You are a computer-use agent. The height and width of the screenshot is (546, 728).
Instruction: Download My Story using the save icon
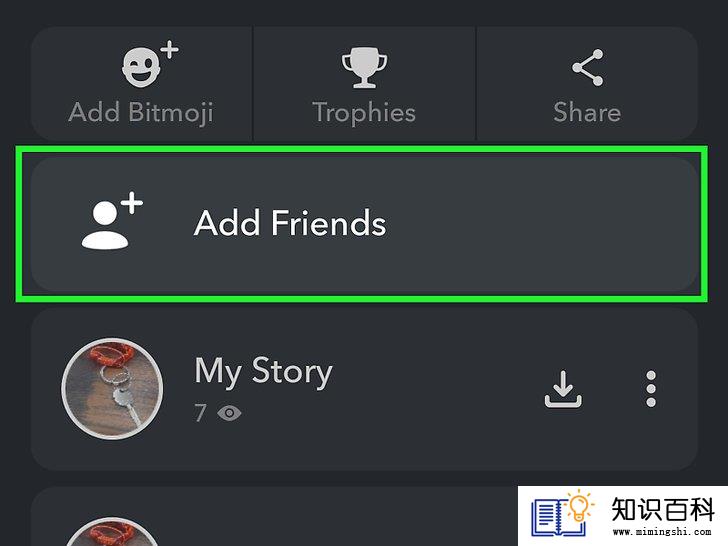click(563, 389)
